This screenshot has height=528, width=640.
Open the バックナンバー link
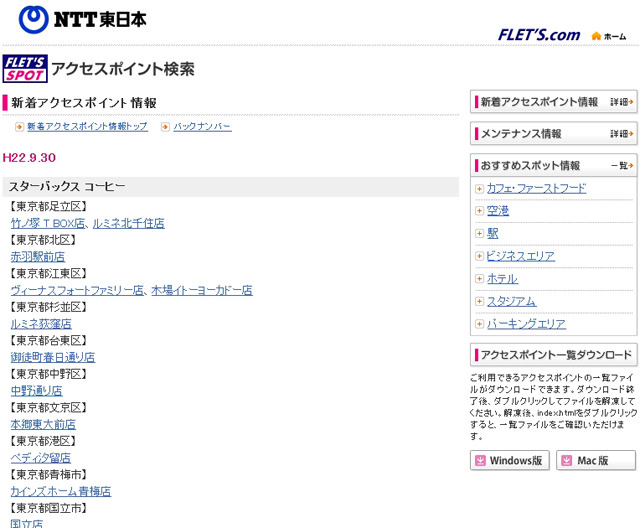coord(202,126)
